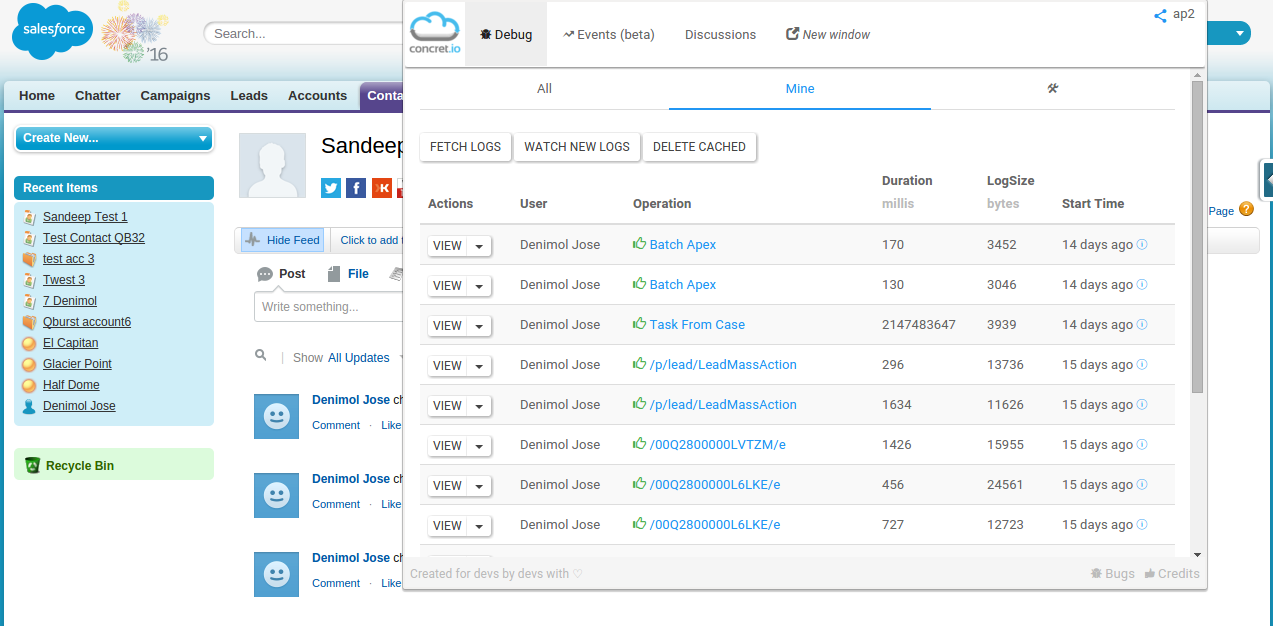This screenshot has width=1273, height=626.
Task: Expand VIEW dropdown arrow in 456 millis row
Action: [480, 485]
